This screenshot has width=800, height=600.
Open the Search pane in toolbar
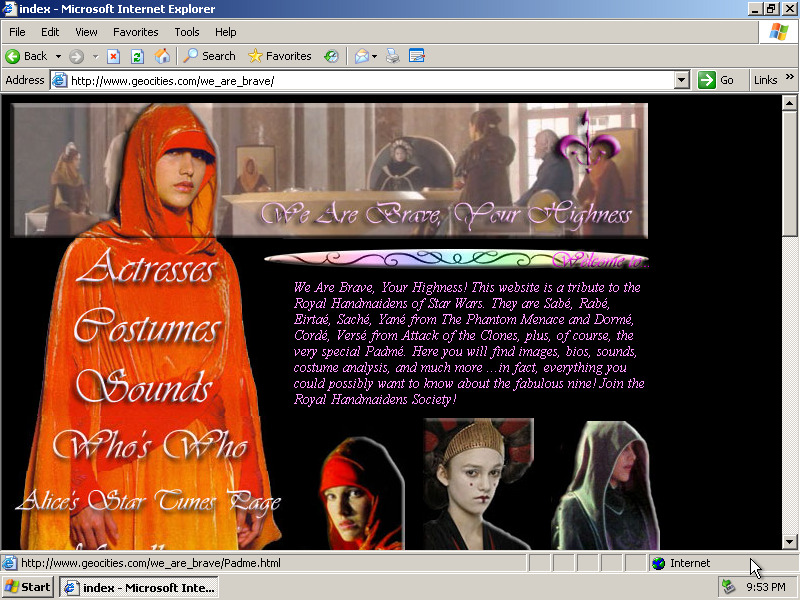209,56
